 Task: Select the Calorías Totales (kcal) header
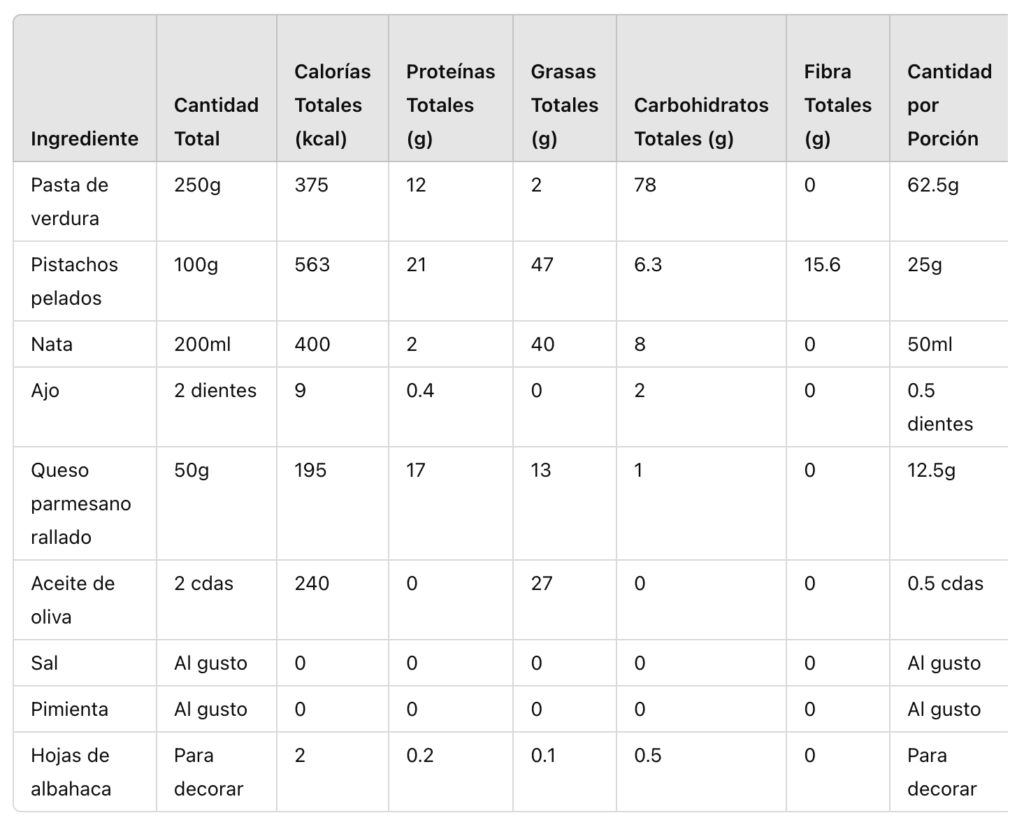coord(332,105)
